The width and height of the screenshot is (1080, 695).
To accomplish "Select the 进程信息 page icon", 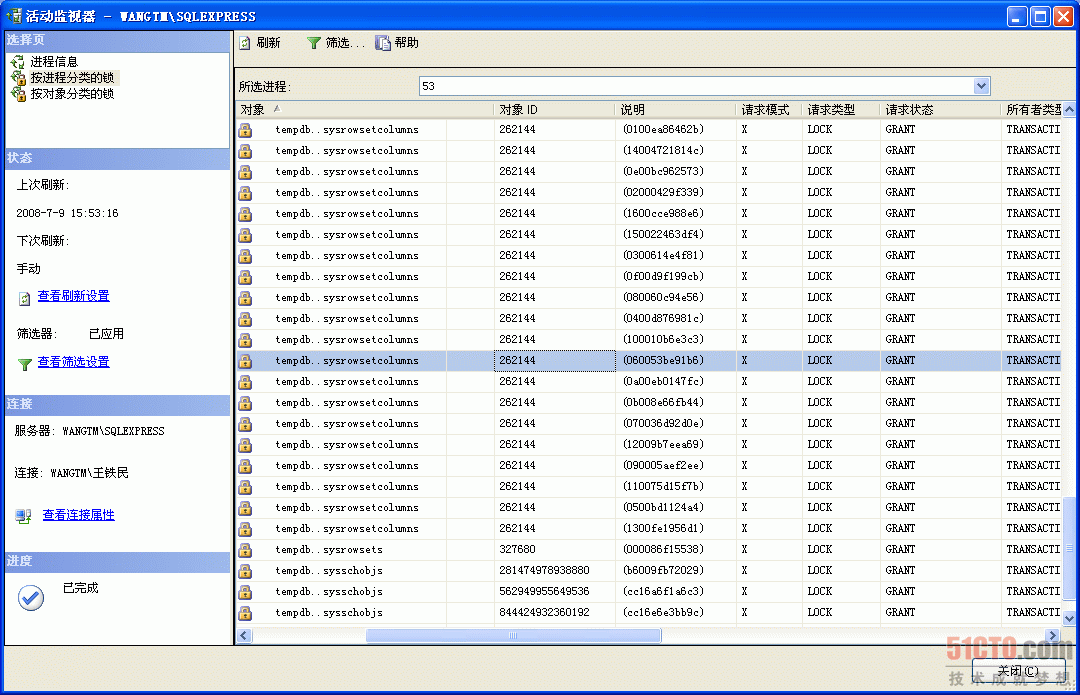I will pyautogui.click(x=18, y=62).
